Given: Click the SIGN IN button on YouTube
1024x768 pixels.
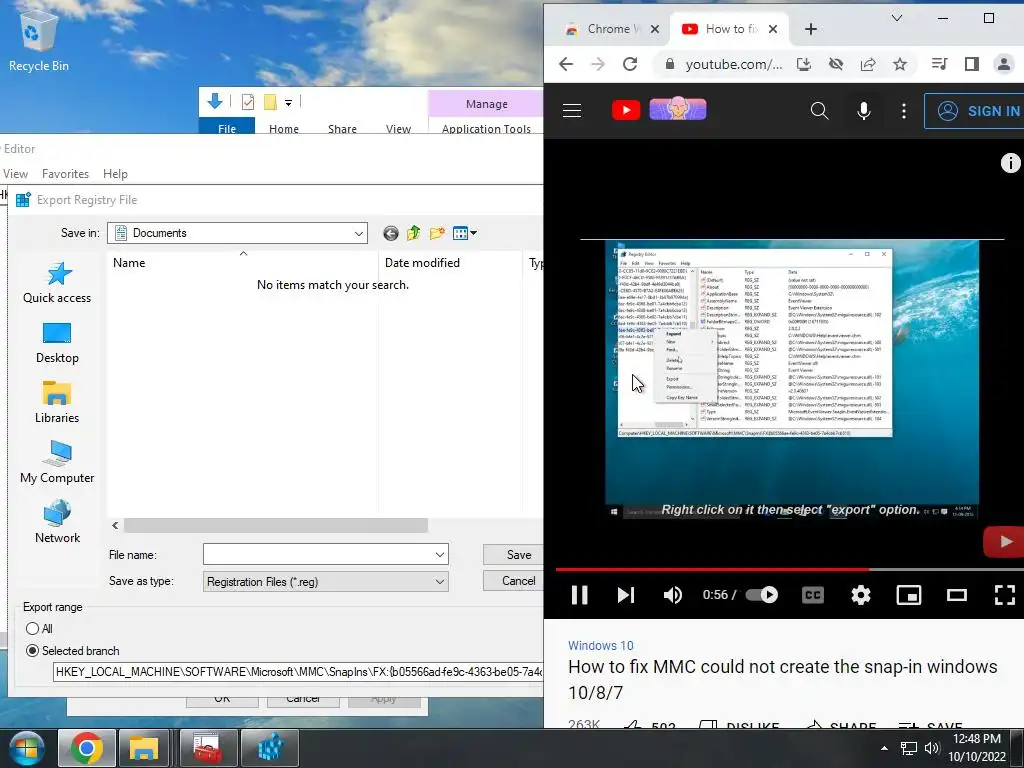Looking at the screenshot, I should (975, 111).
